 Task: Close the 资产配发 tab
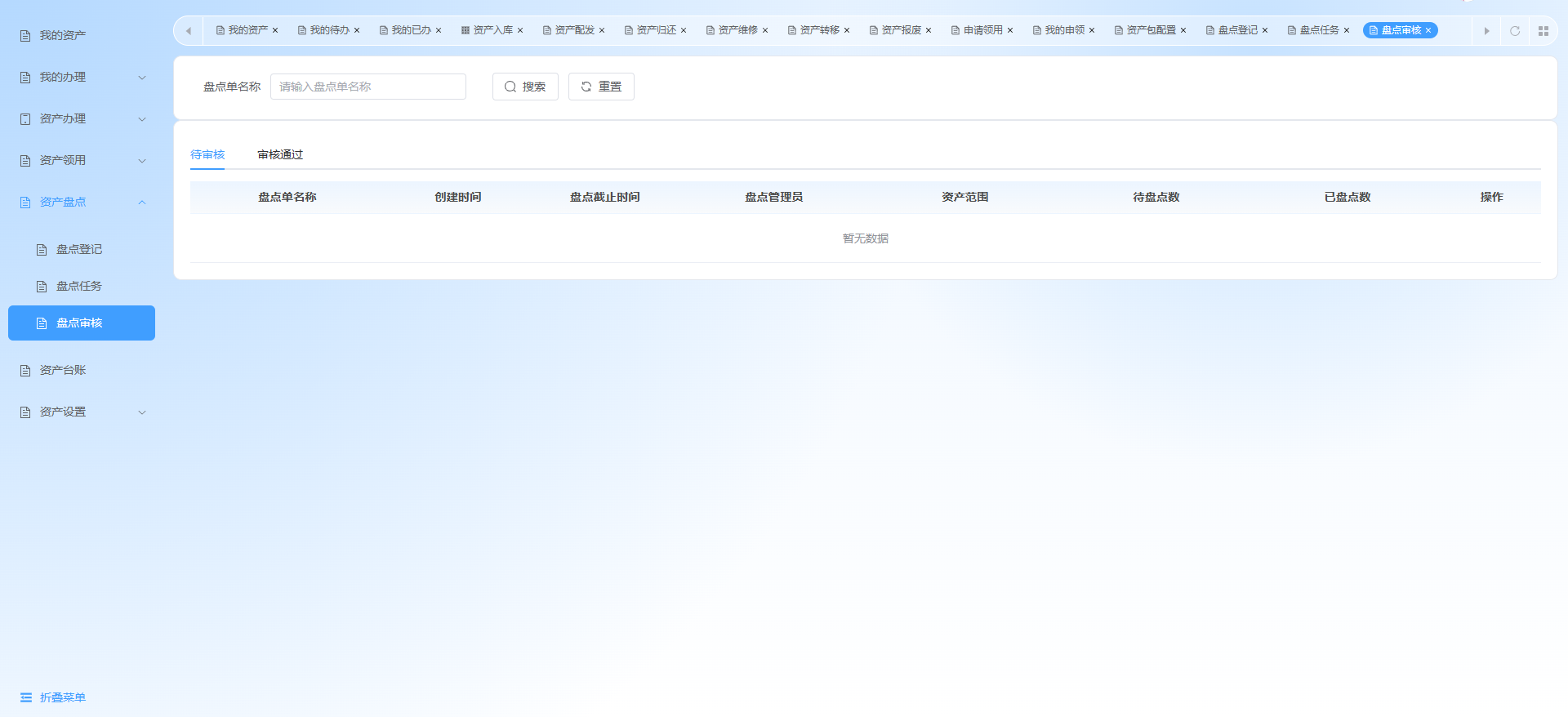click(602, 30)
